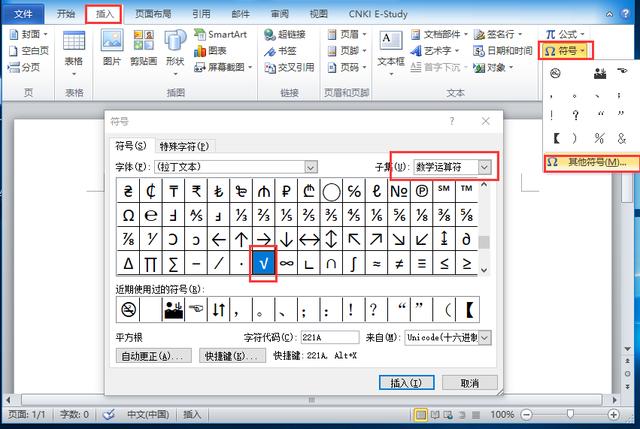This screenshot has height=429, width=640.
Task: Toggle 插入 insert mode in status bar
Action: pos(192,415)
